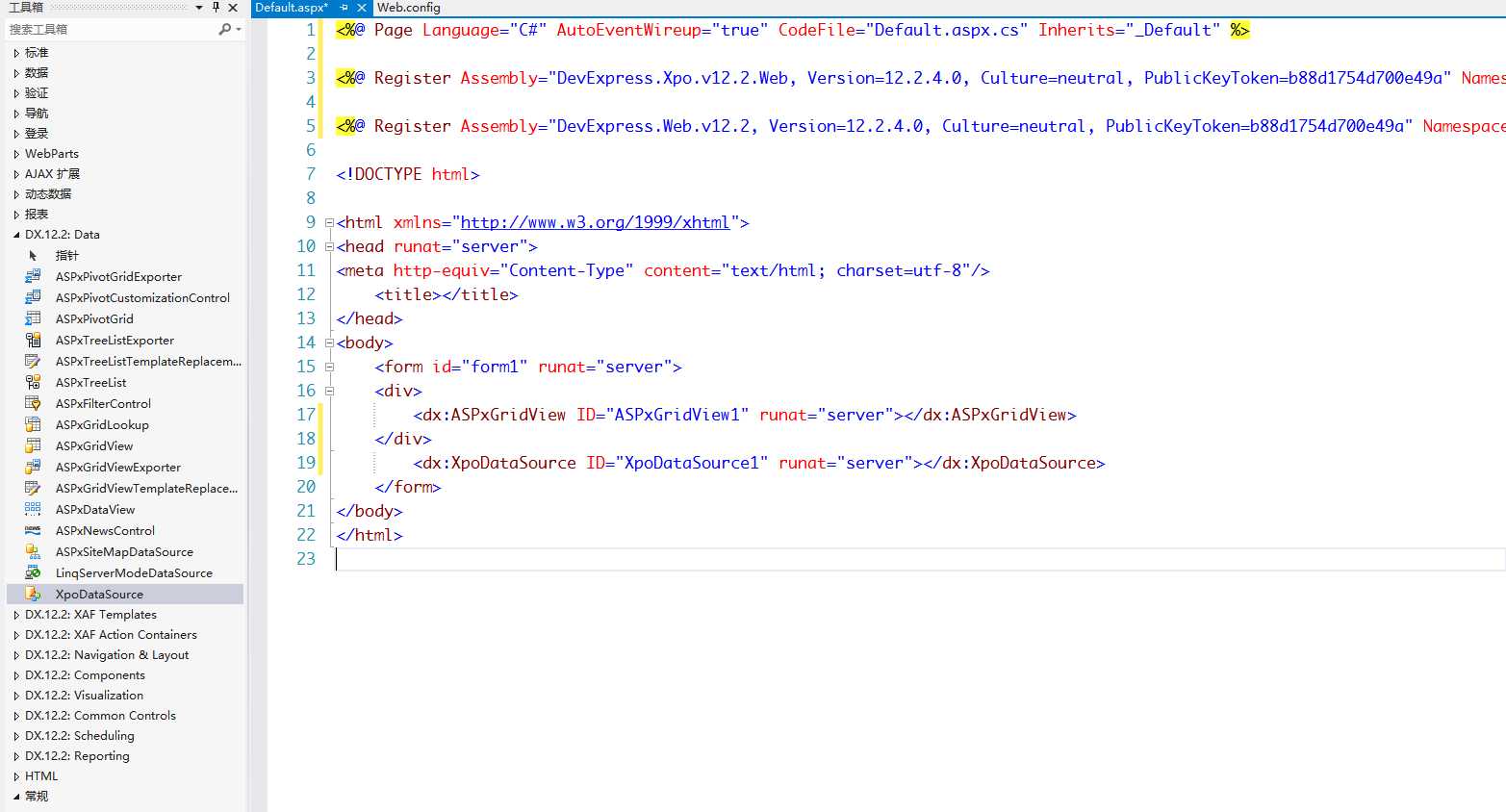Expand the 动态数据 toolbox group

tap(16, 194)
